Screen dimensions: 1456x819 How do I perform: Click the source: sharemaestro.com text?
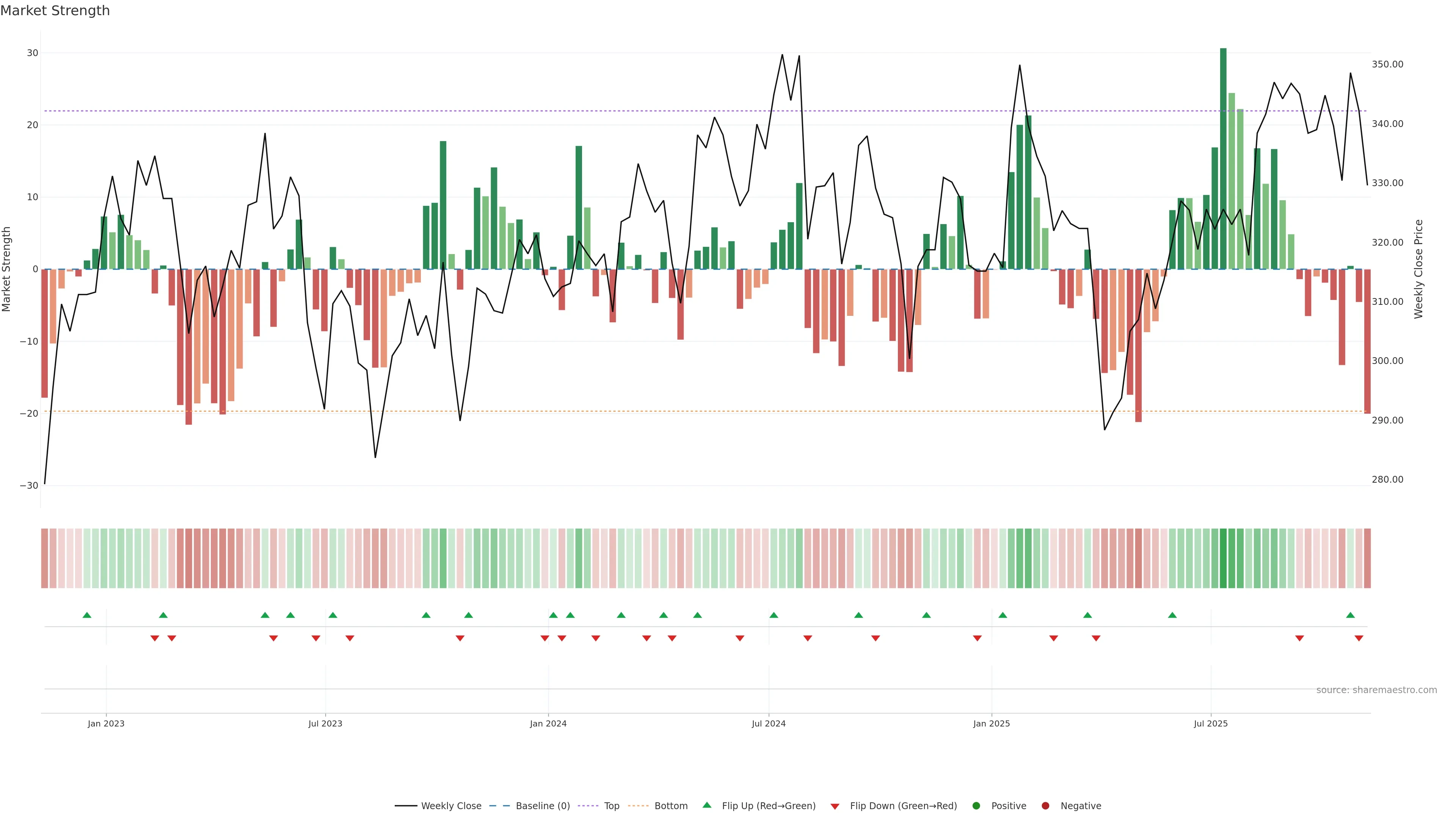point(1376,690)
